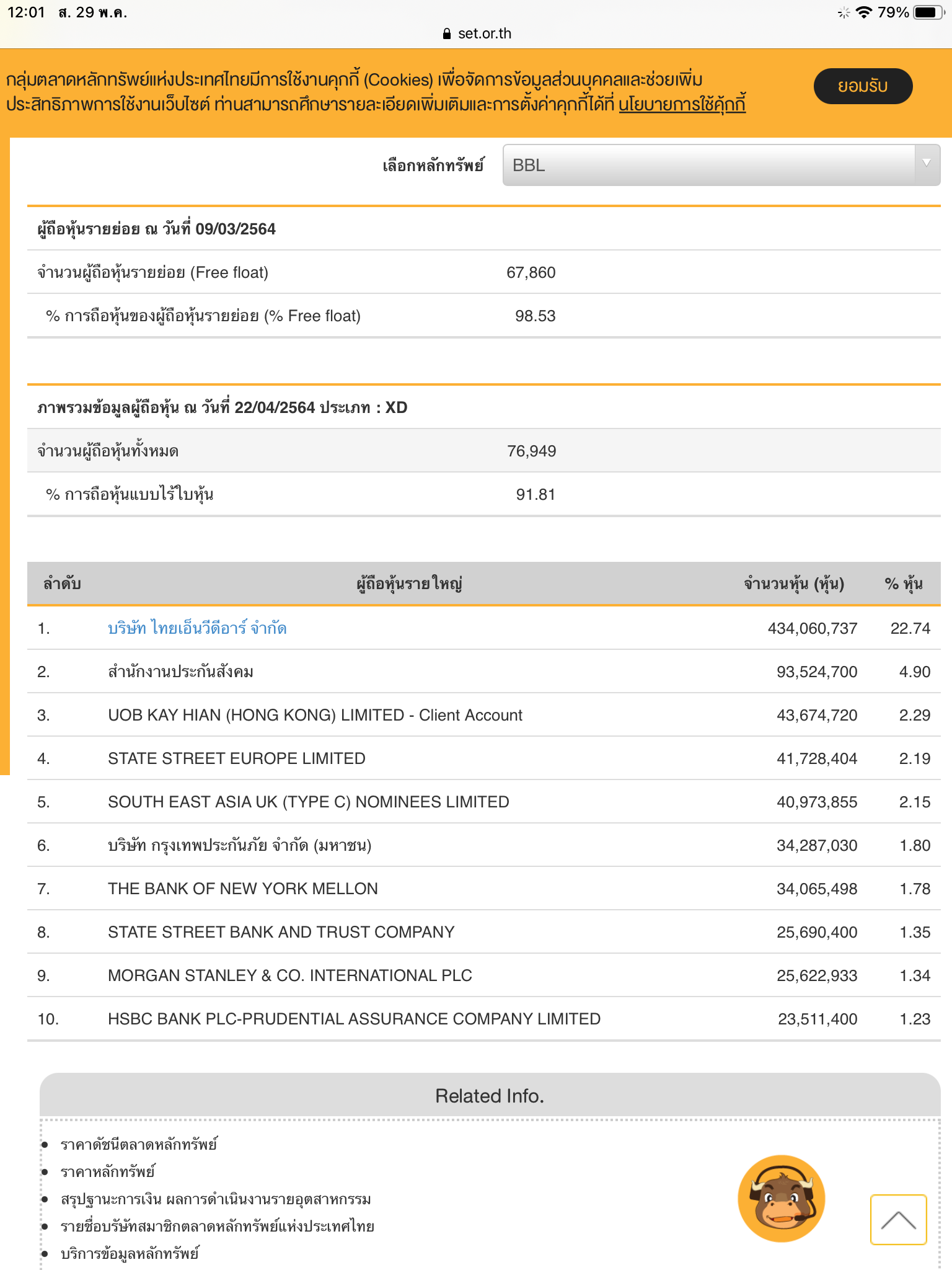The height and width of the screenshot is (1270, 952).
Task: Click the จำนวนหุ้น (หุ้น) column header
Action: [794, 584]
